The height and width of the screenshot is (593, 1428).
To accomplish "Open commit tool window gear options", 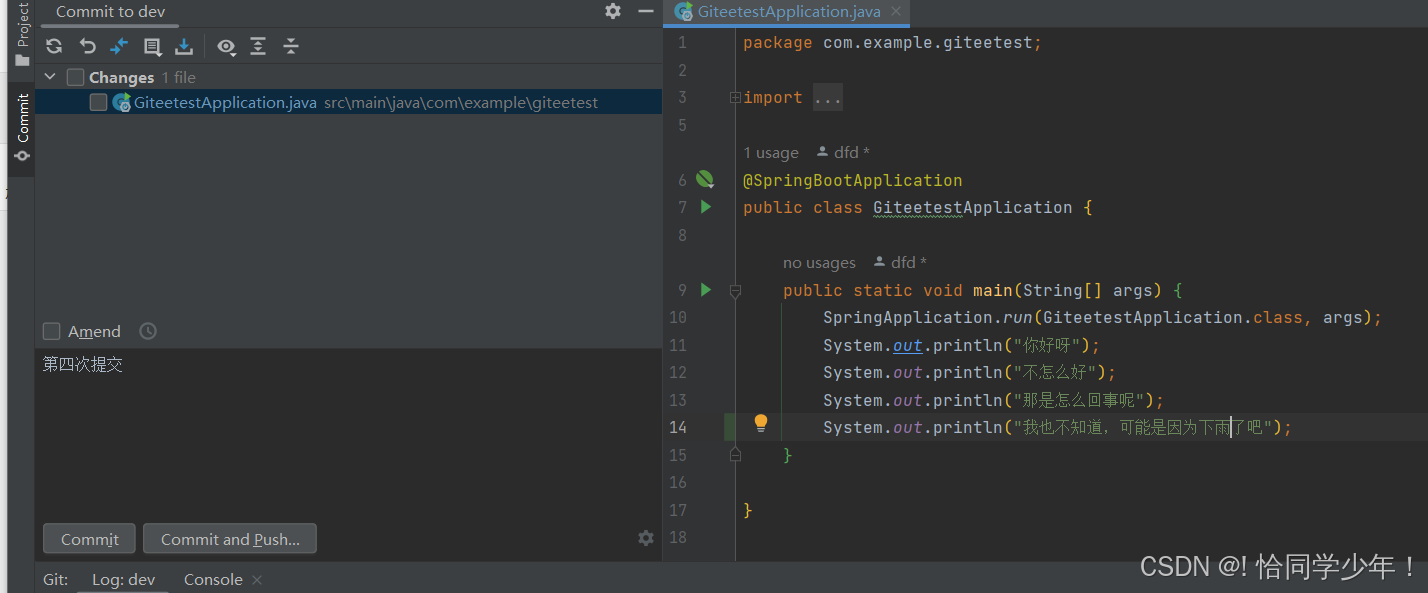I will coord(613,11).
